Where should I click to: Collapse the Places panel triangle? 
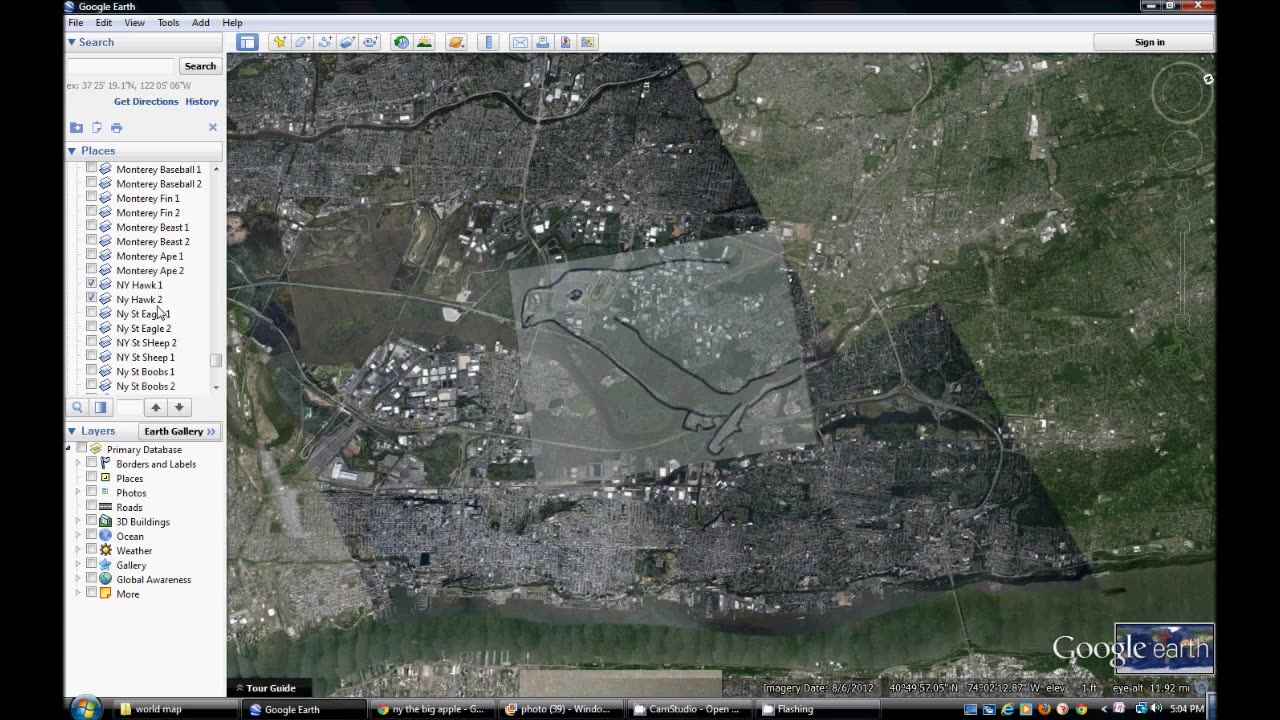[72, 150]
